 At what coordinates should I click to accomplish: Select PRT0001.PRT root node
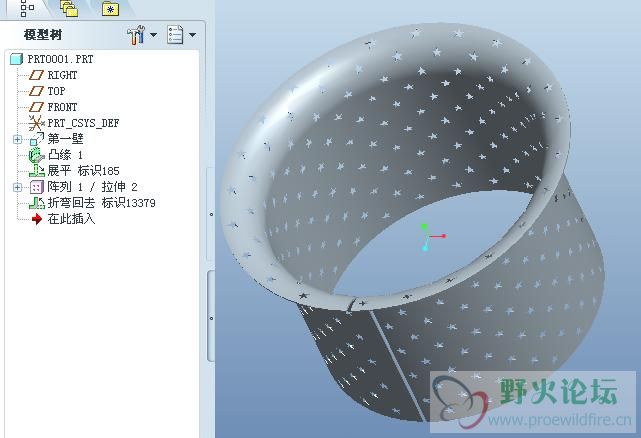click(60, 59)
